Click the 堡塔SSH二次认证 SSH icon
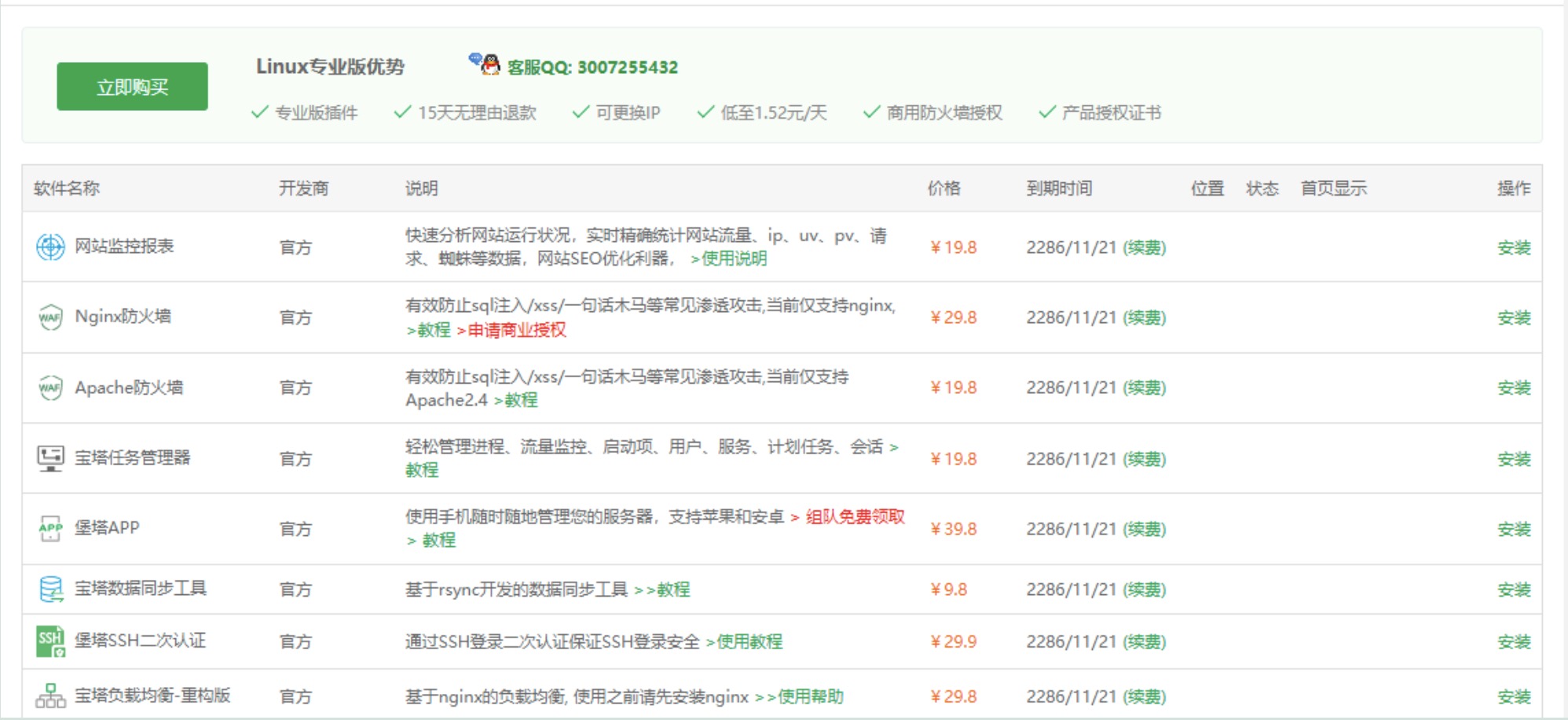 [50, 641]
